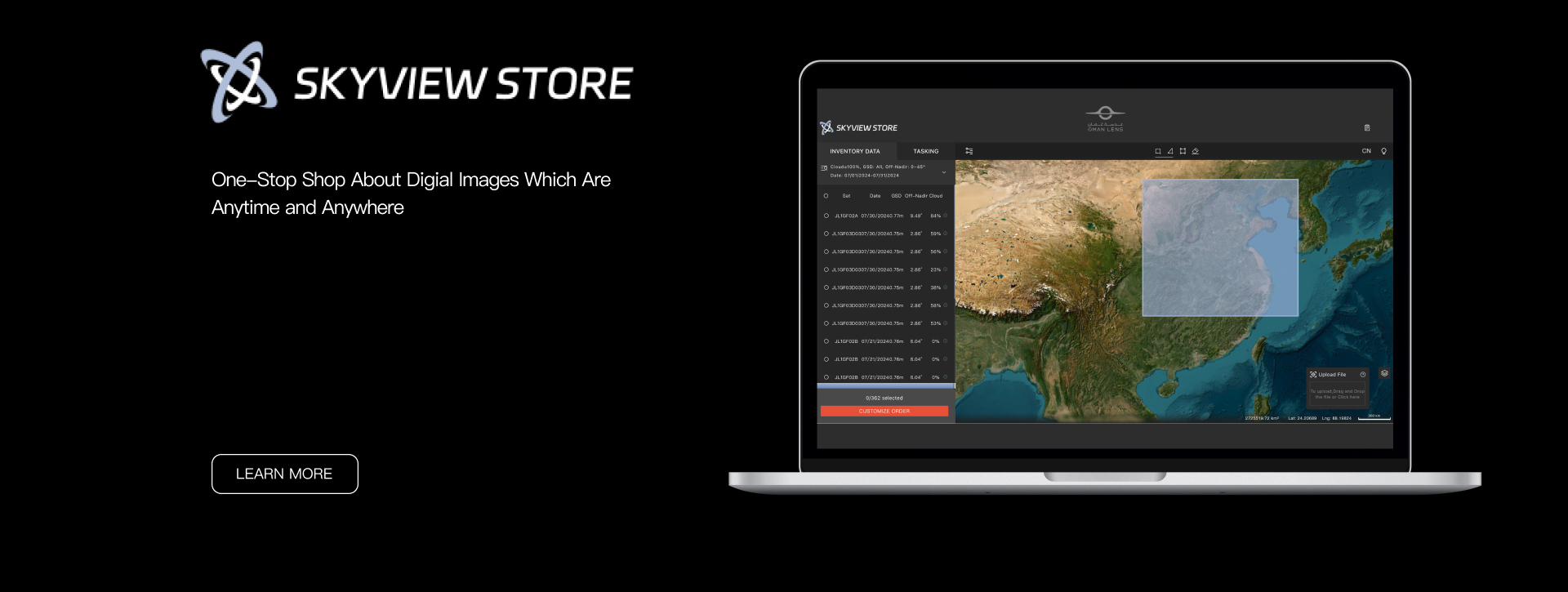Image resolution: width=1568 pixels, height=592 pixels.
Task: Click the area readout in km² on the map
Action: [1262, 418]
